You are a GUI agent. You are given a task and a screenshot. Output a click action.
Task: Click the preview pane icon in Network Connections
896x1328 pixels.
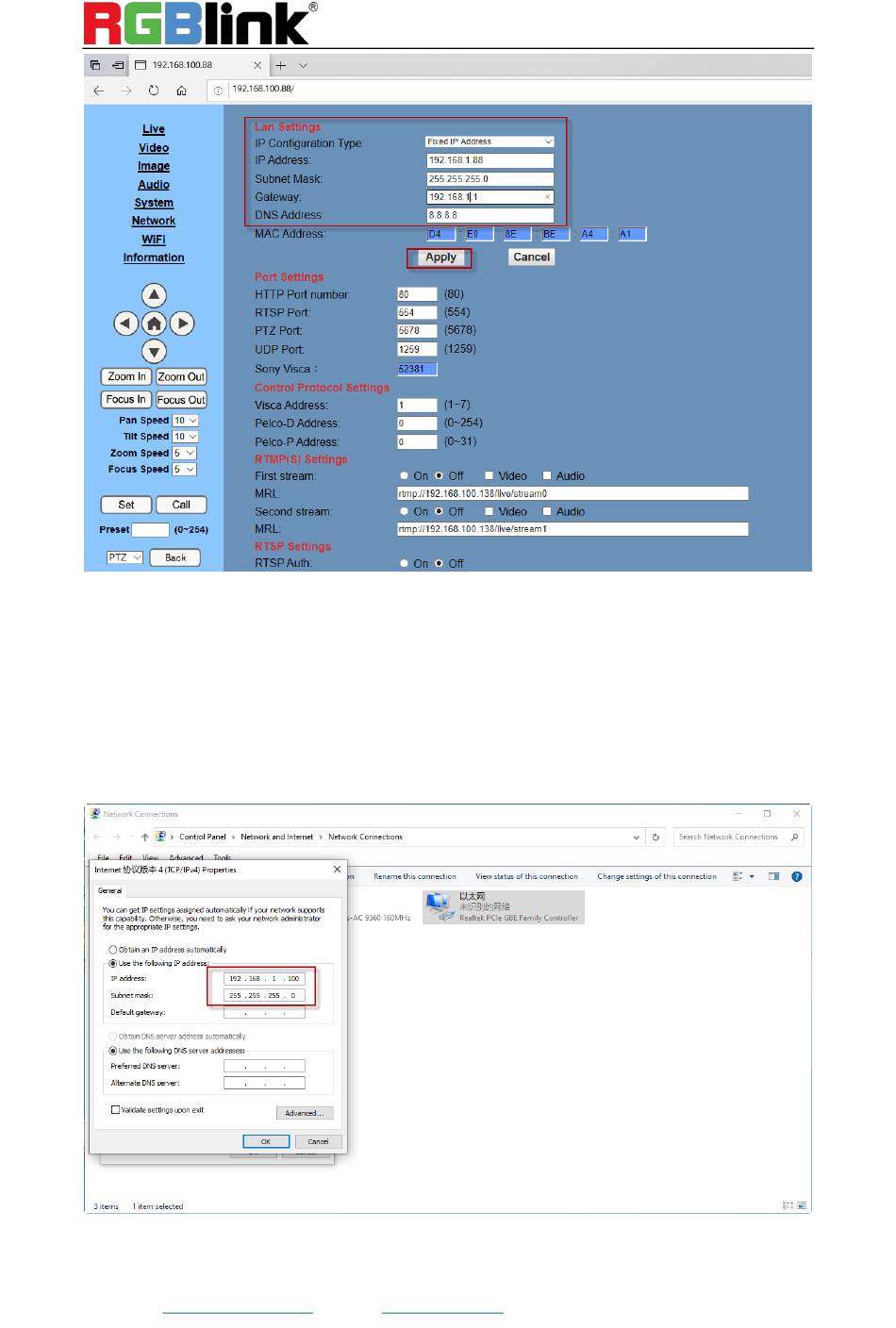click(x=774, y=876)
